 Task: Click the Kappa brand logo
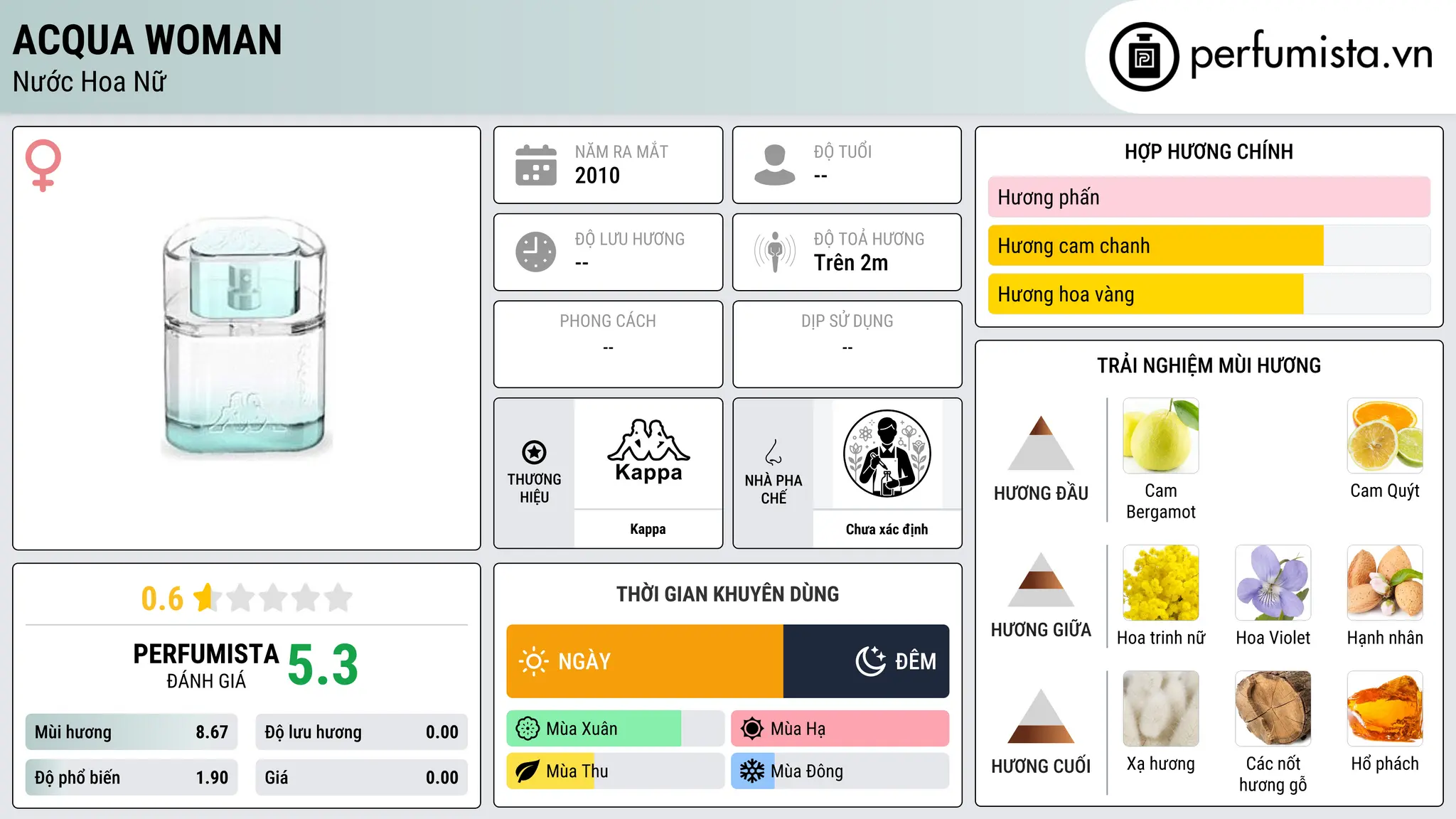[648, 451]
